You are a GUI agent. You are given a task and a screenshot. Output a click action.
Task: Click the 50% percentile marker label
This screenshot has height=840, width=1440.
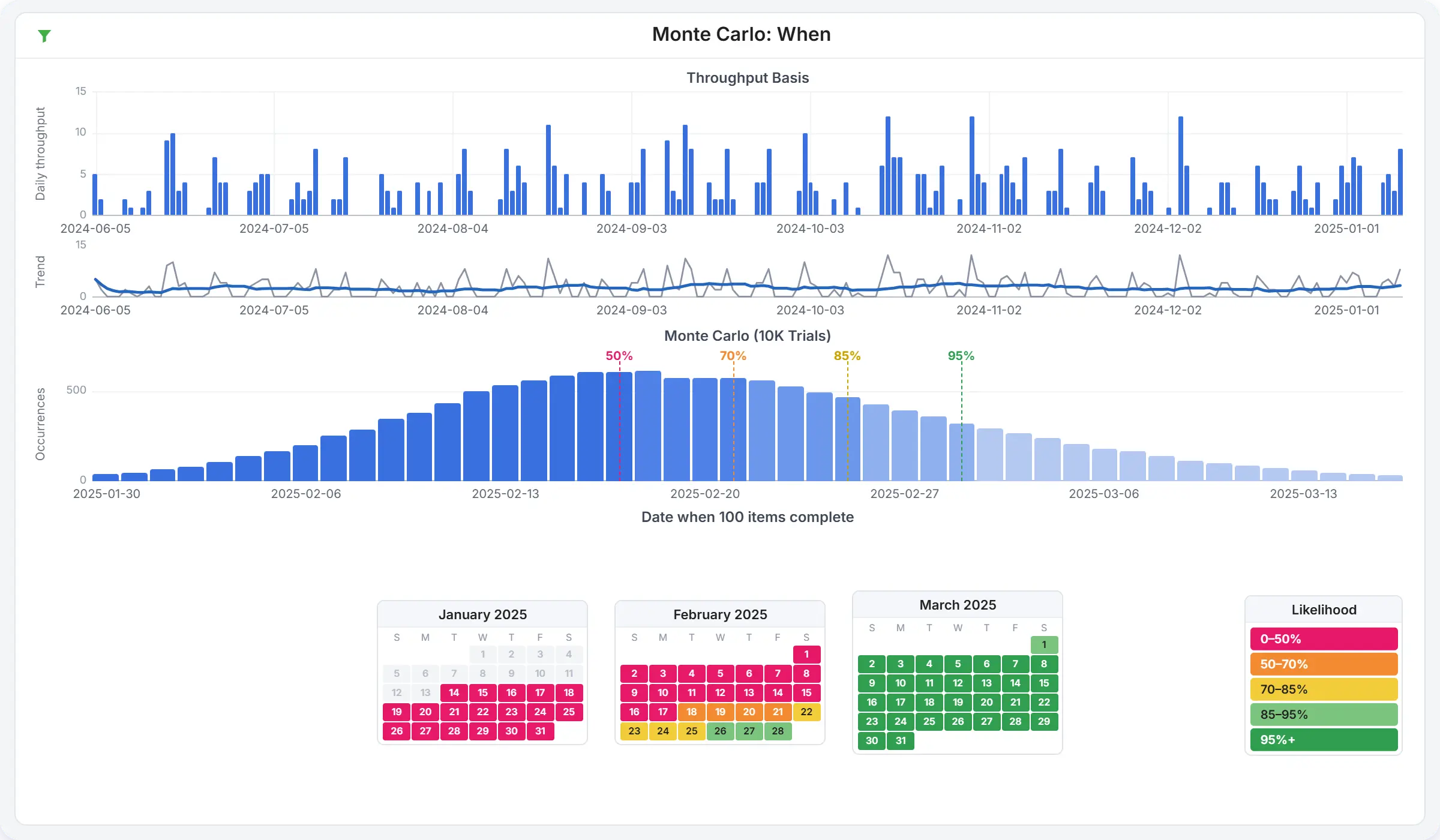coord(619,356)
